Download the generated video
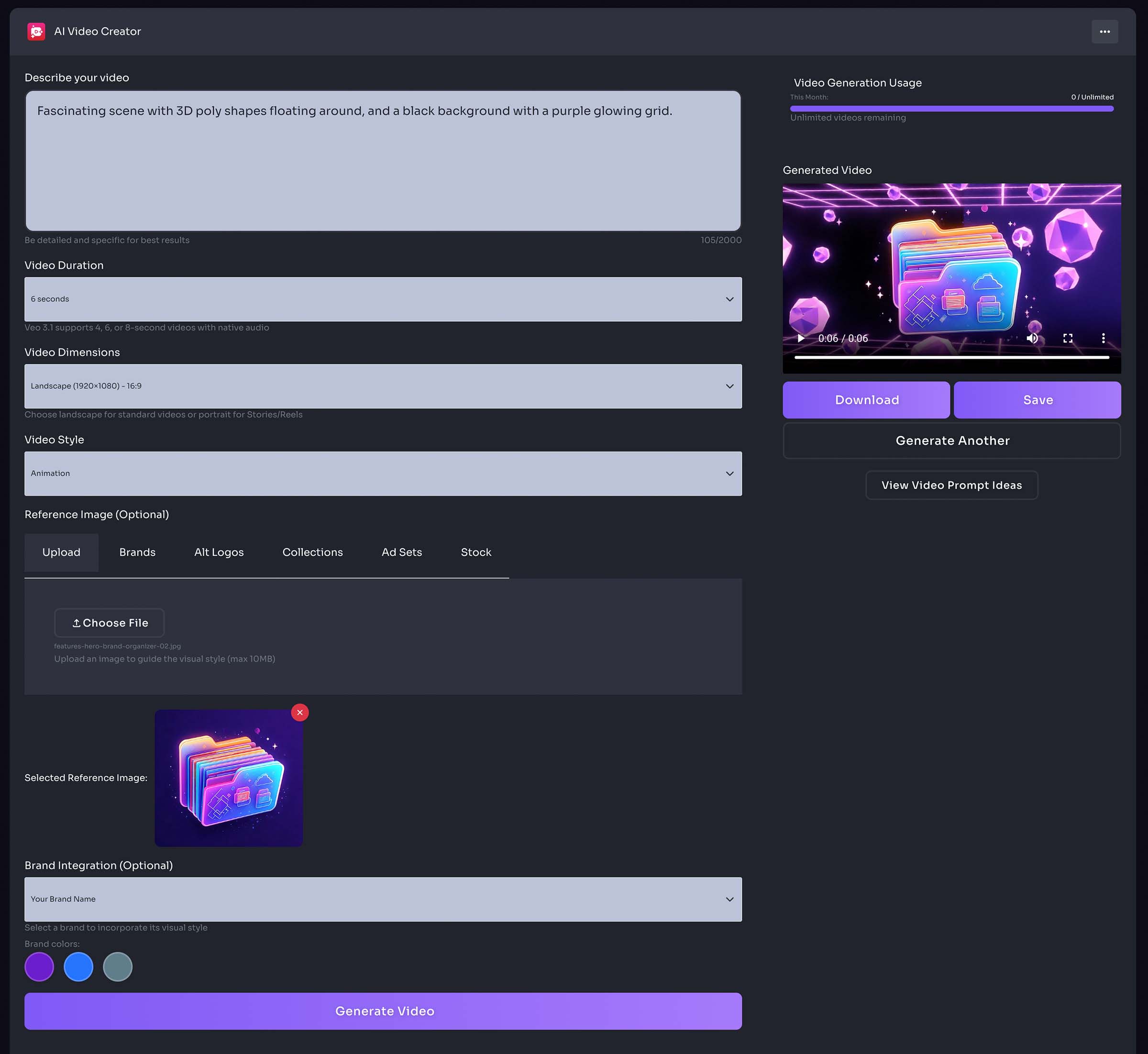 (x=866, y=400)
